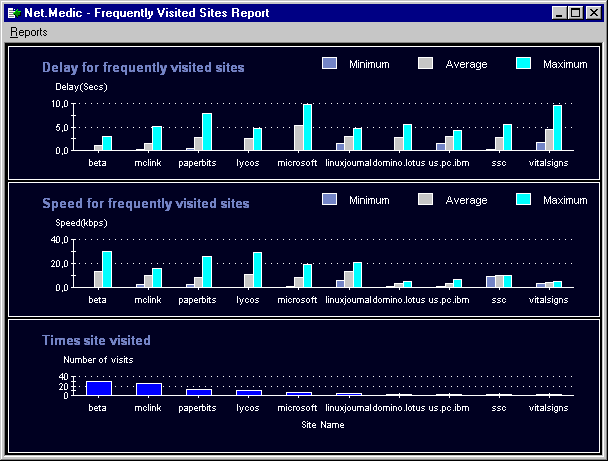Click the Net.Medic title bar icon

pyautogui.click(x=13, y=13)
